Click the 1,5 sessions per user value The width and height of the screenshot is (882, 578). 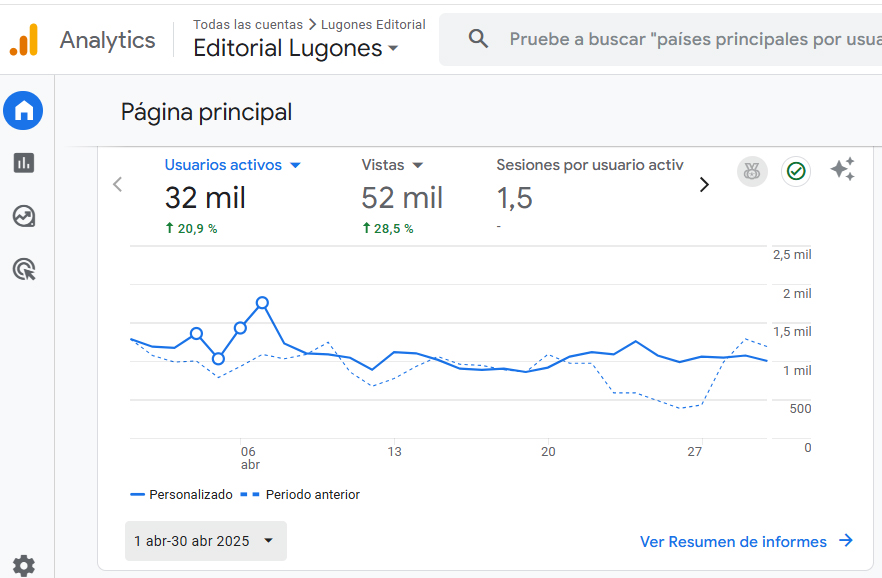514,198
